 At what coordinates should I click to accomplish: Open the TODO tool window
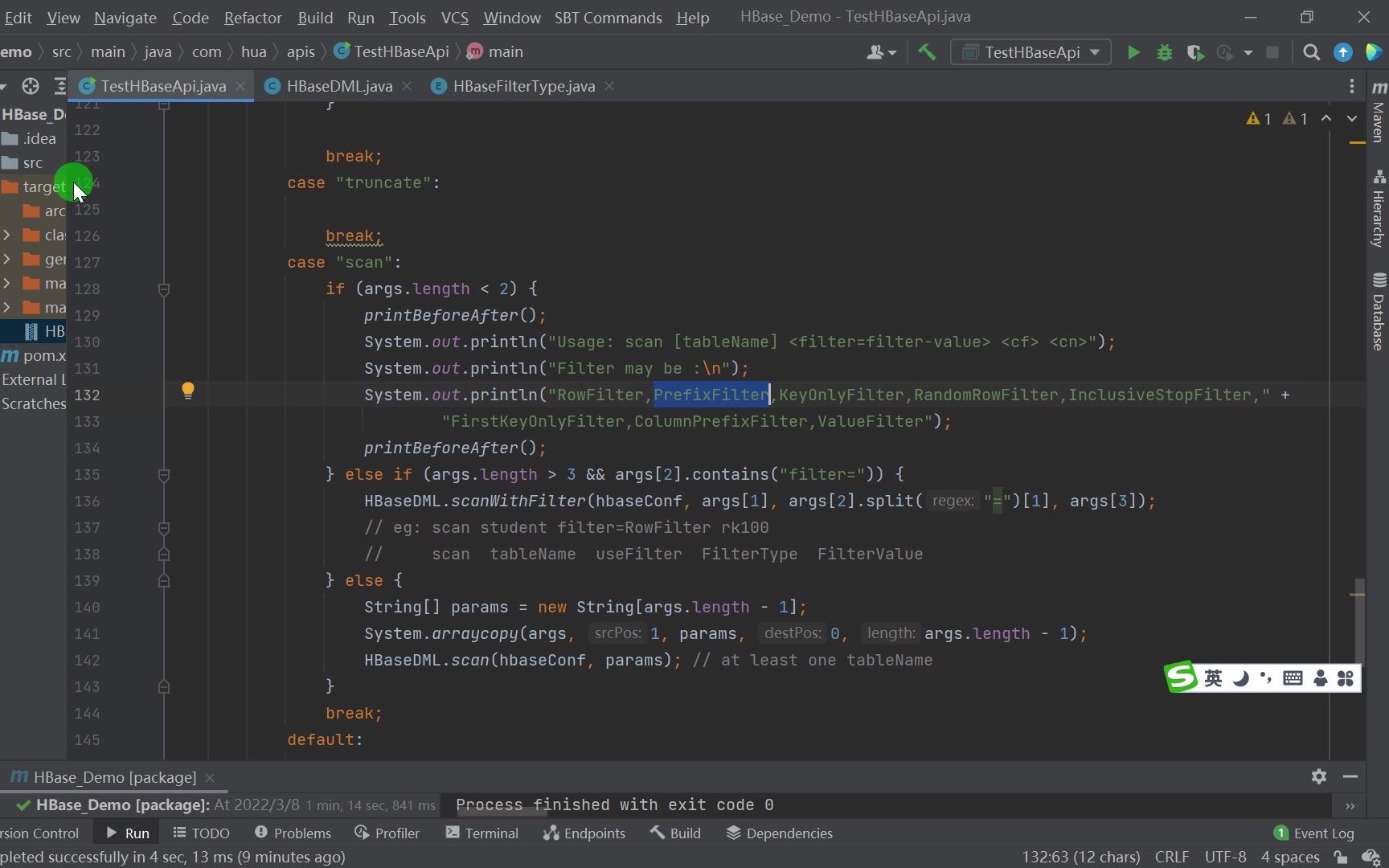[201, 833]
